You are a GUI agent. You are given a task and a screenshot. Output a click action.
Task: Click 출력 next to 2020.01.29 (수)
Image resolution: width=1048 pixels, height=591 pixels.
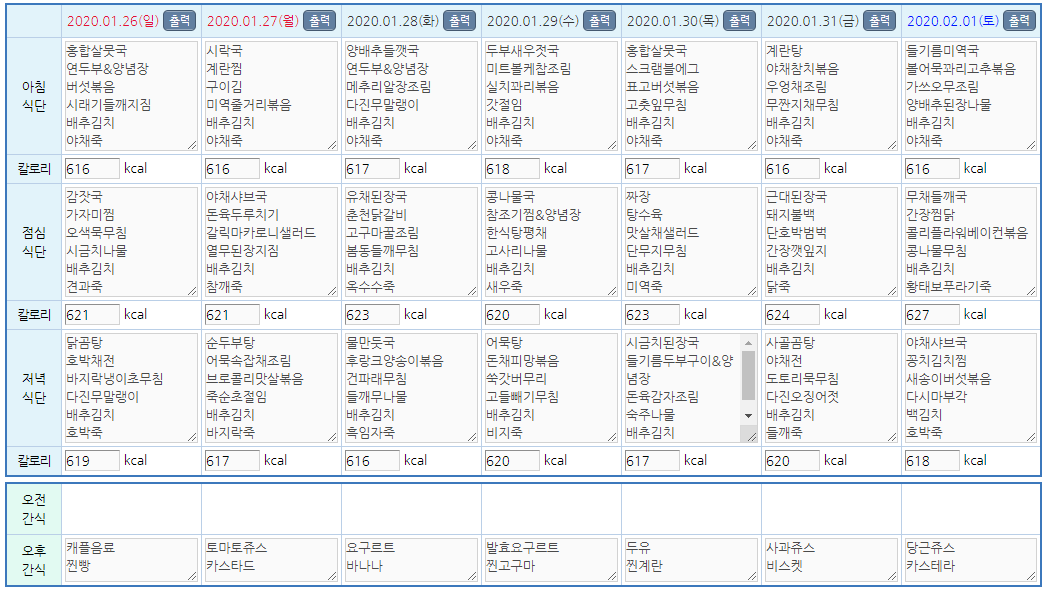coord(599,21)
